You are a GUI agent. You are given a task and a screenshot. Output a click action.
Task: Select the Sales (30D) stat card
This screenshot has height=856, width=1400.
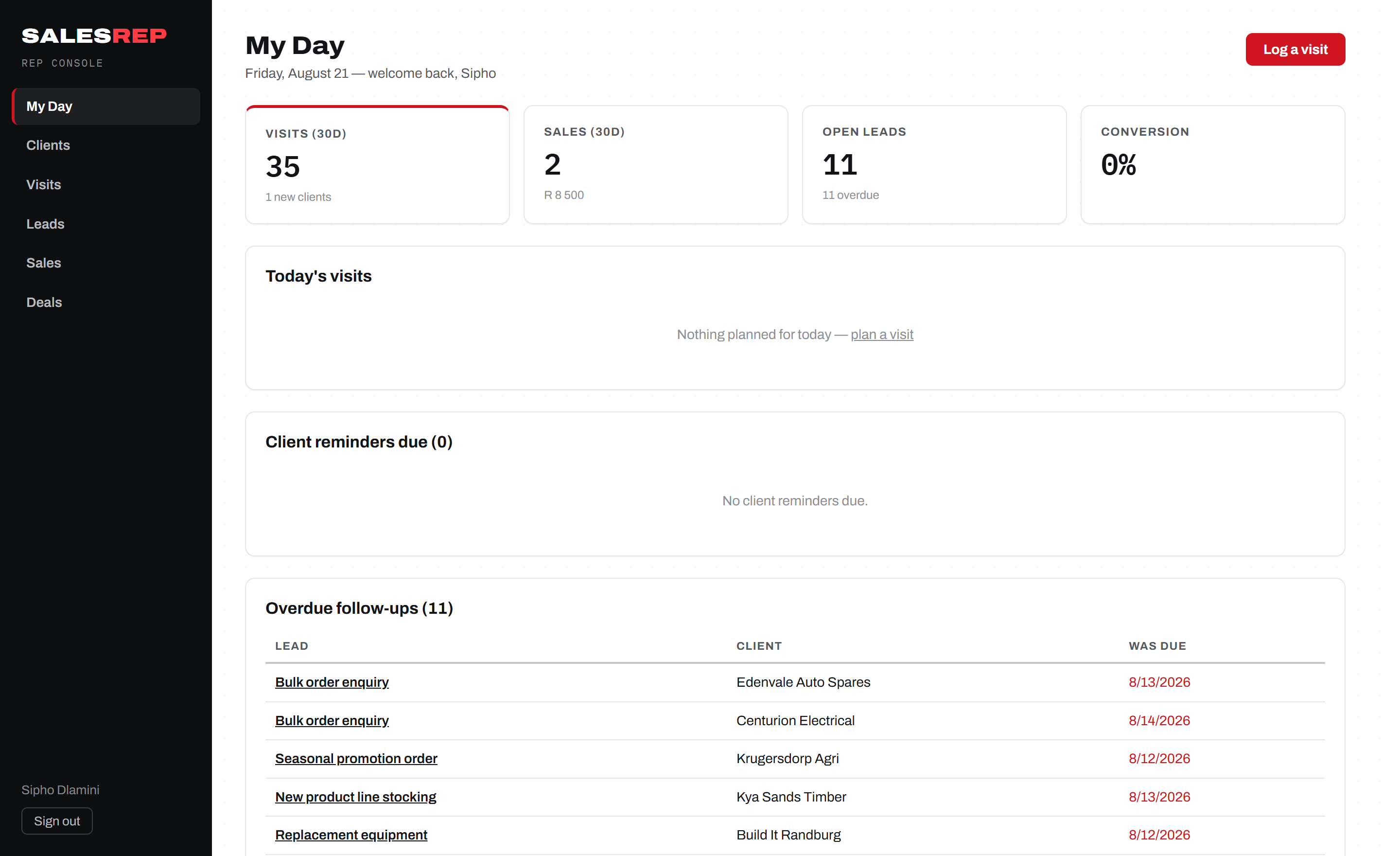click(x=656, y=165)
